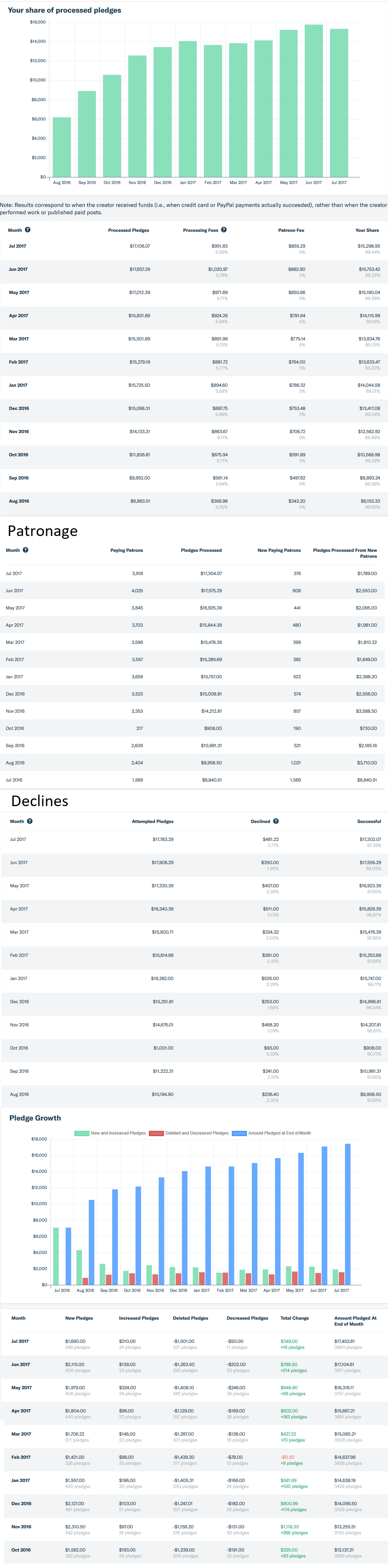Open Month help tooltip in Patronage table
Image resolution: width=388 pixels, height=1568 pixels.
(26, 550)
